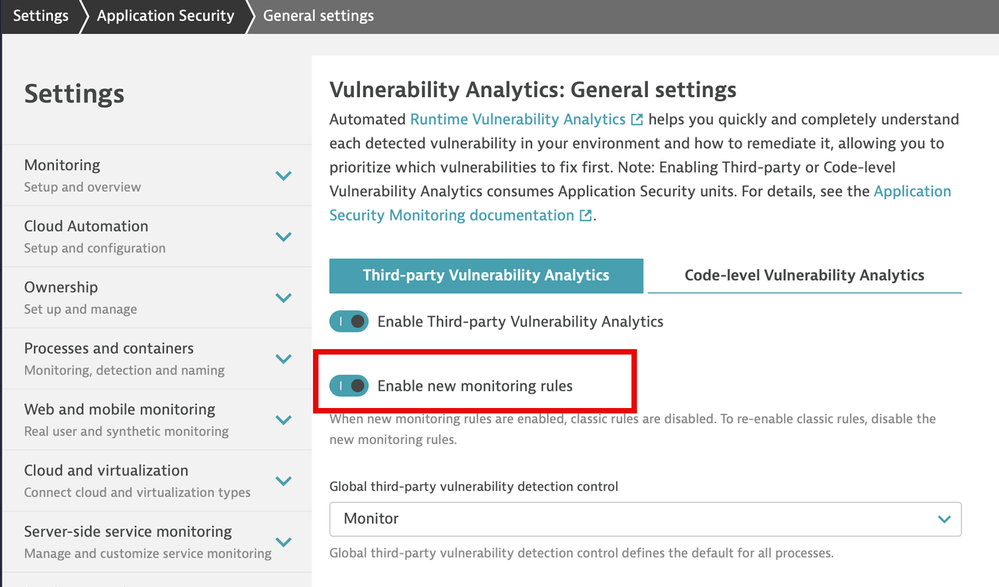
Task: Open Application Security Monitoring documentation link
Action: coord(640,203)
